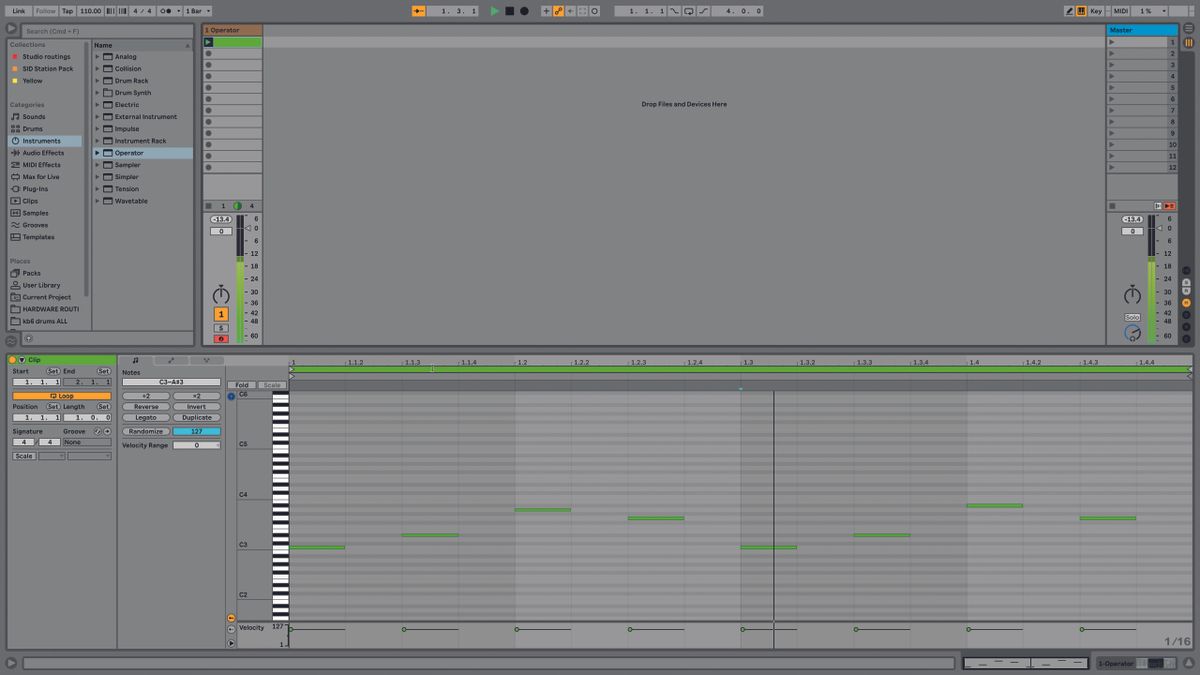Start playback with the green play button
Viewport: 1200px width, 675px height.
[x=495, y=11]
